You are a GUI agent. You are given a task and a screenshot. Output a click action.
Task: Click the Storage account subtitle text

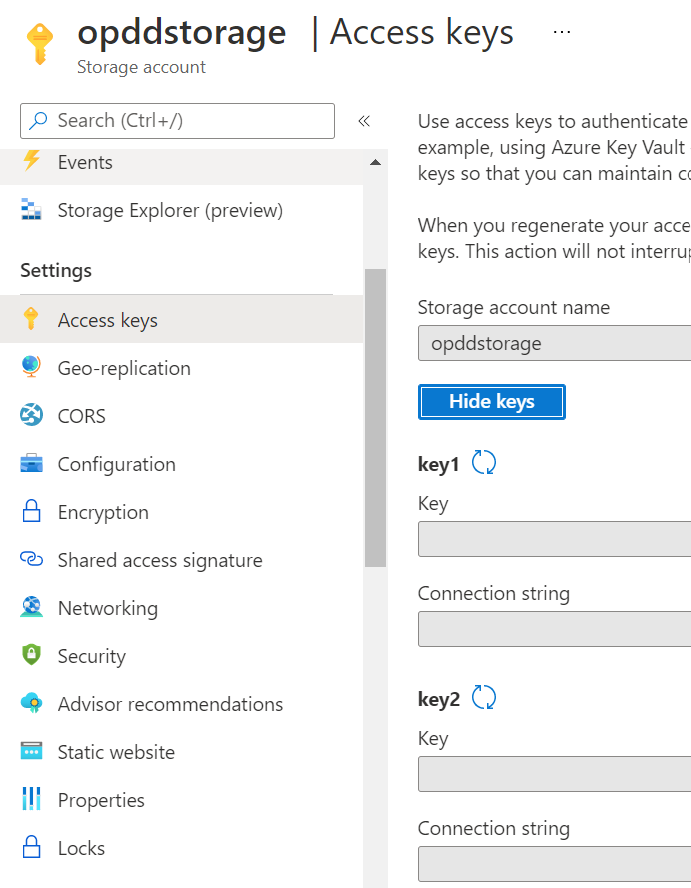click(x=141, y=67)
